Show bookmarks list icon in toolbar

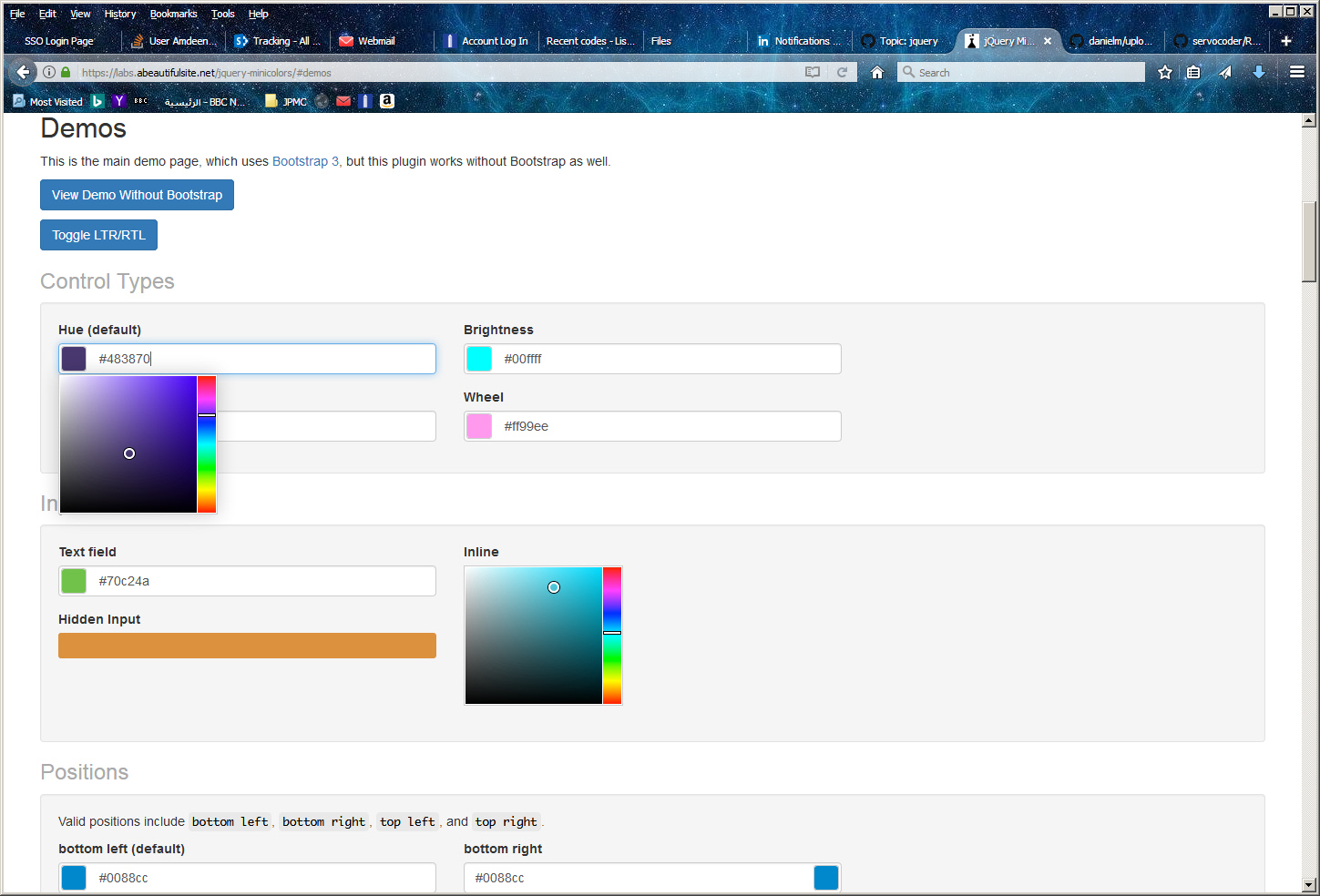(1193, 72)
